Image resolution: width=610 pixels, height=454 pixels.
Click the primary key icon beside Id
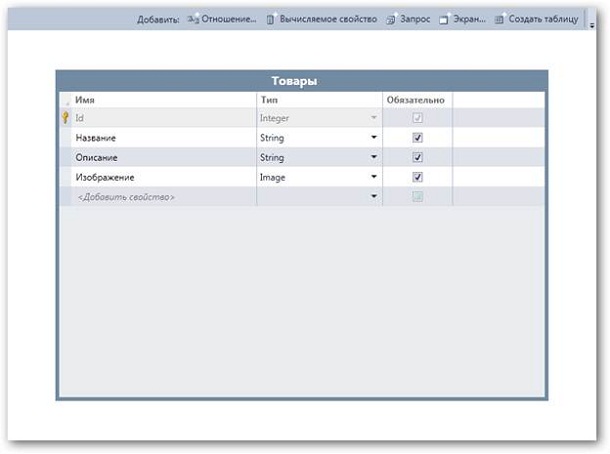tap(65, 117)
